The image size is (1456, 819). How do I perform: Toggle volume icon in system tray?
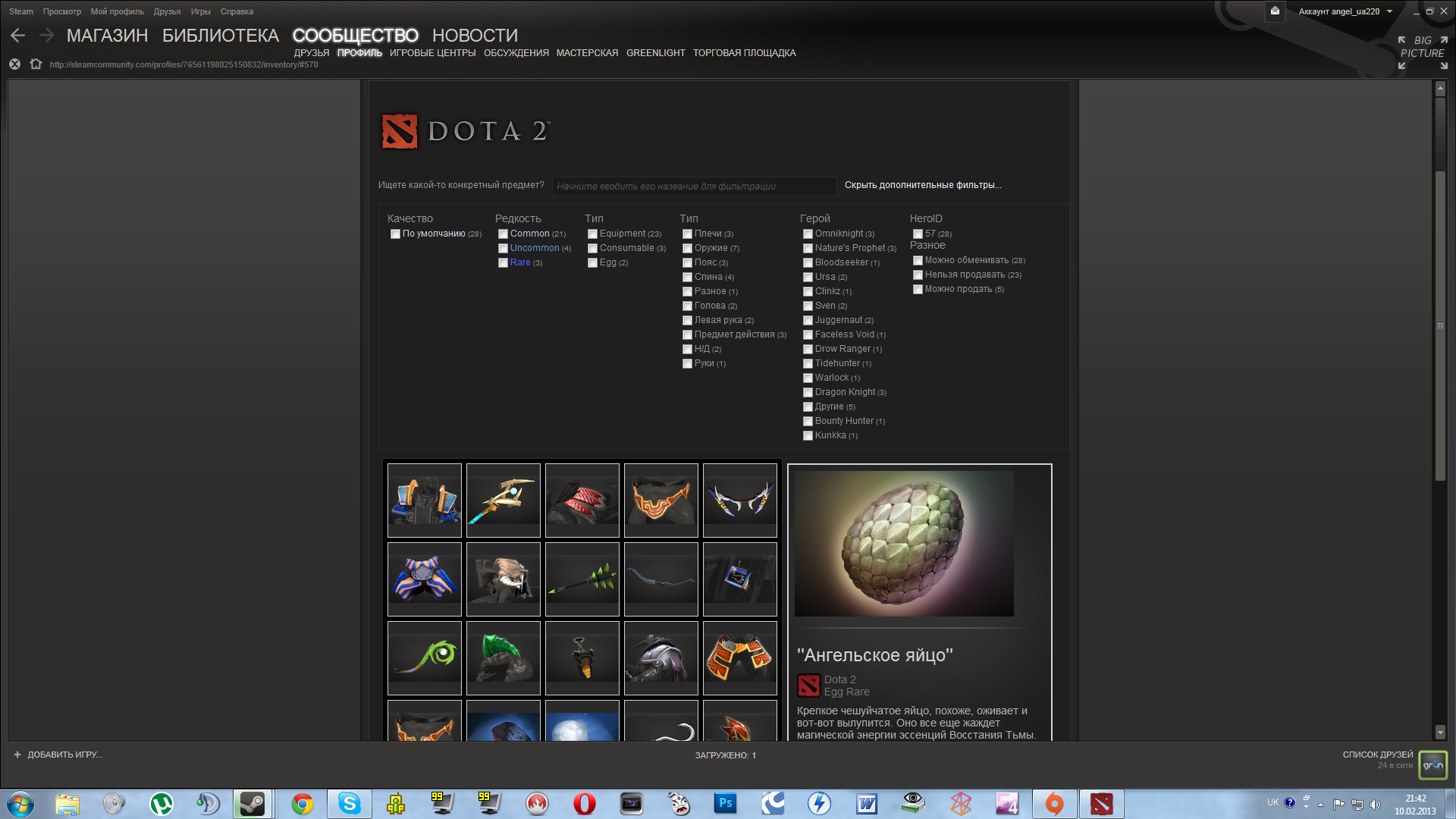tap(1376, 805)
